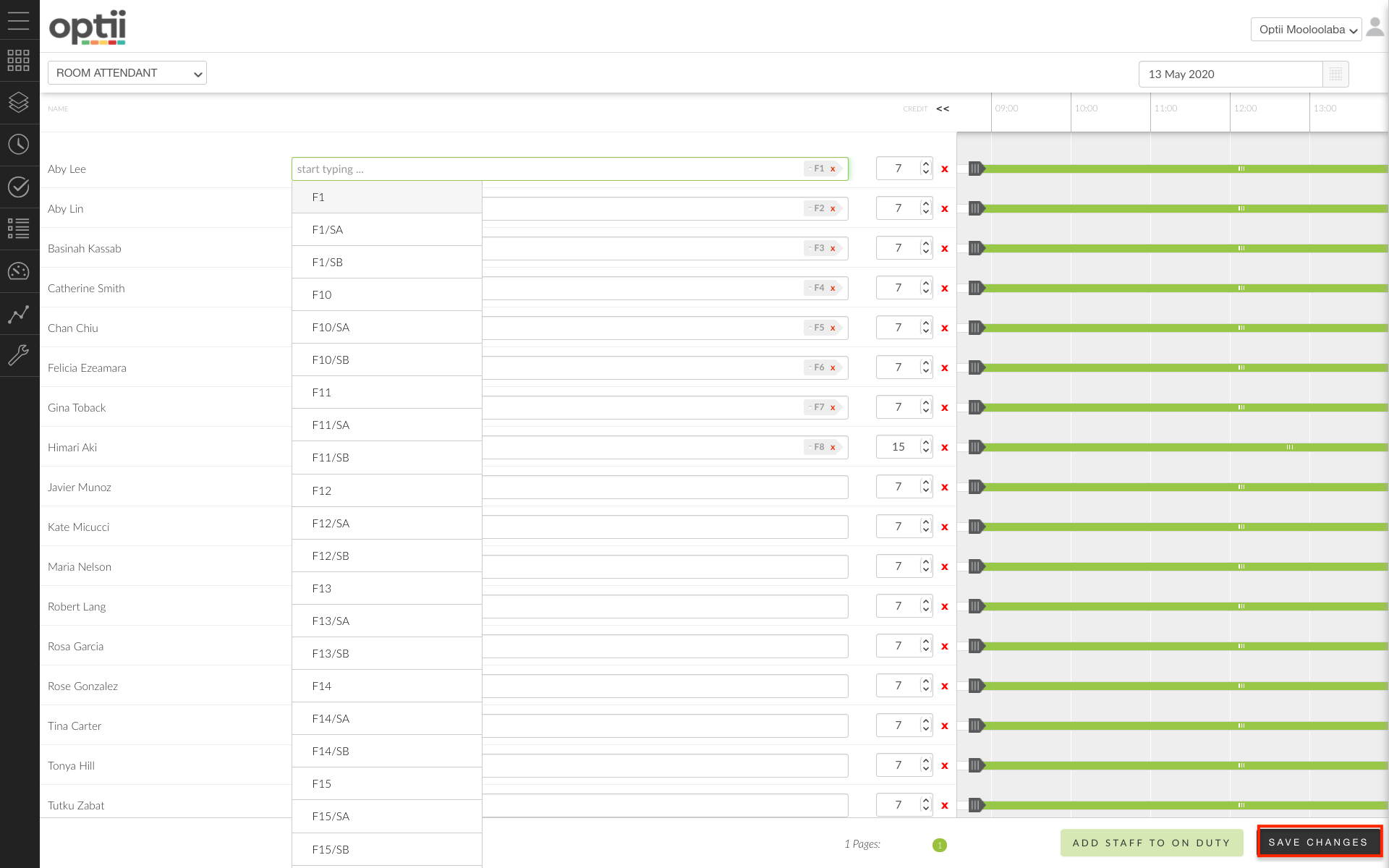
Task: Remove the F7 tag from Gina Toback
Action: [x=833, y=408]
